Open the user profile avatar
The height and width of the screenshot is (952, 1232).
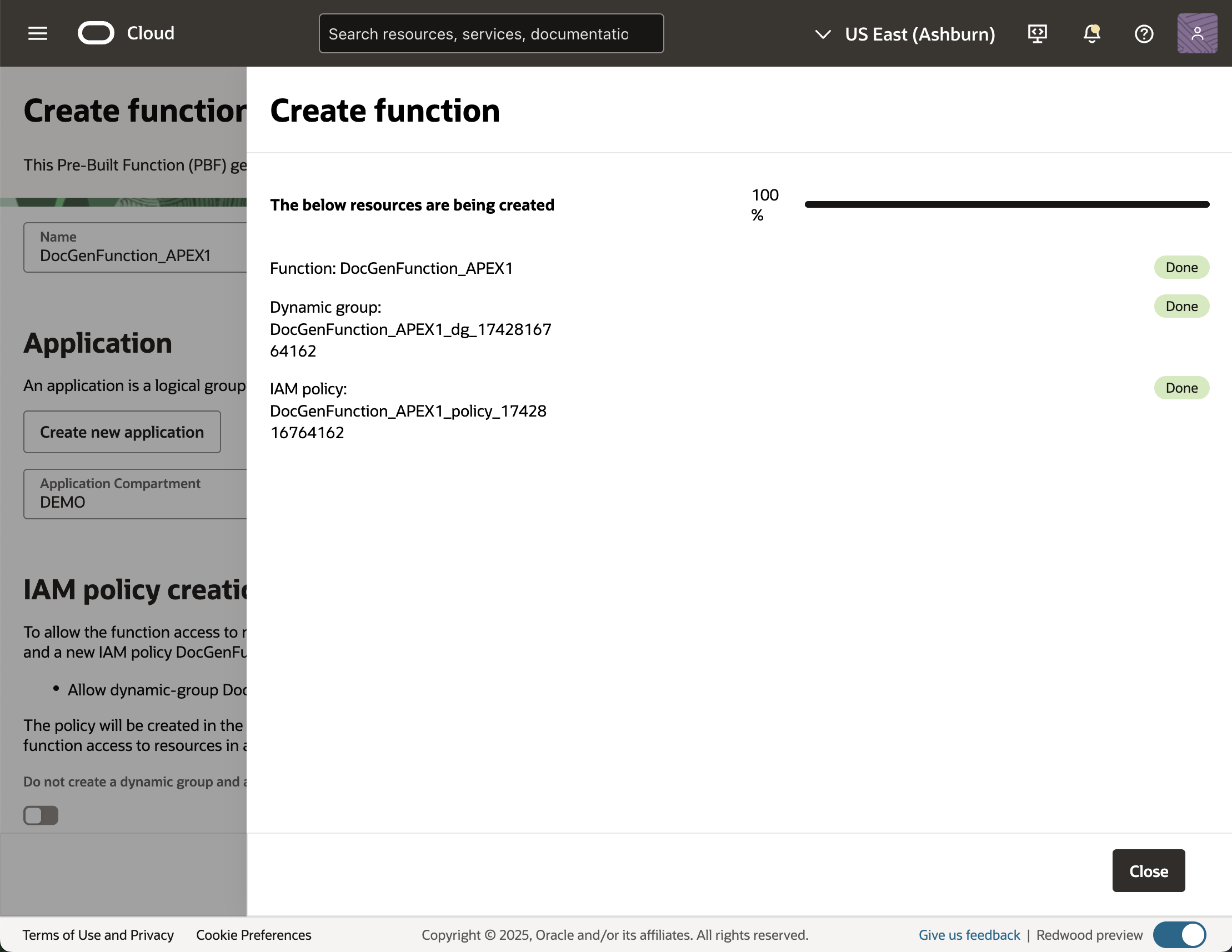pyautogui.click(x=1196, y=34)
